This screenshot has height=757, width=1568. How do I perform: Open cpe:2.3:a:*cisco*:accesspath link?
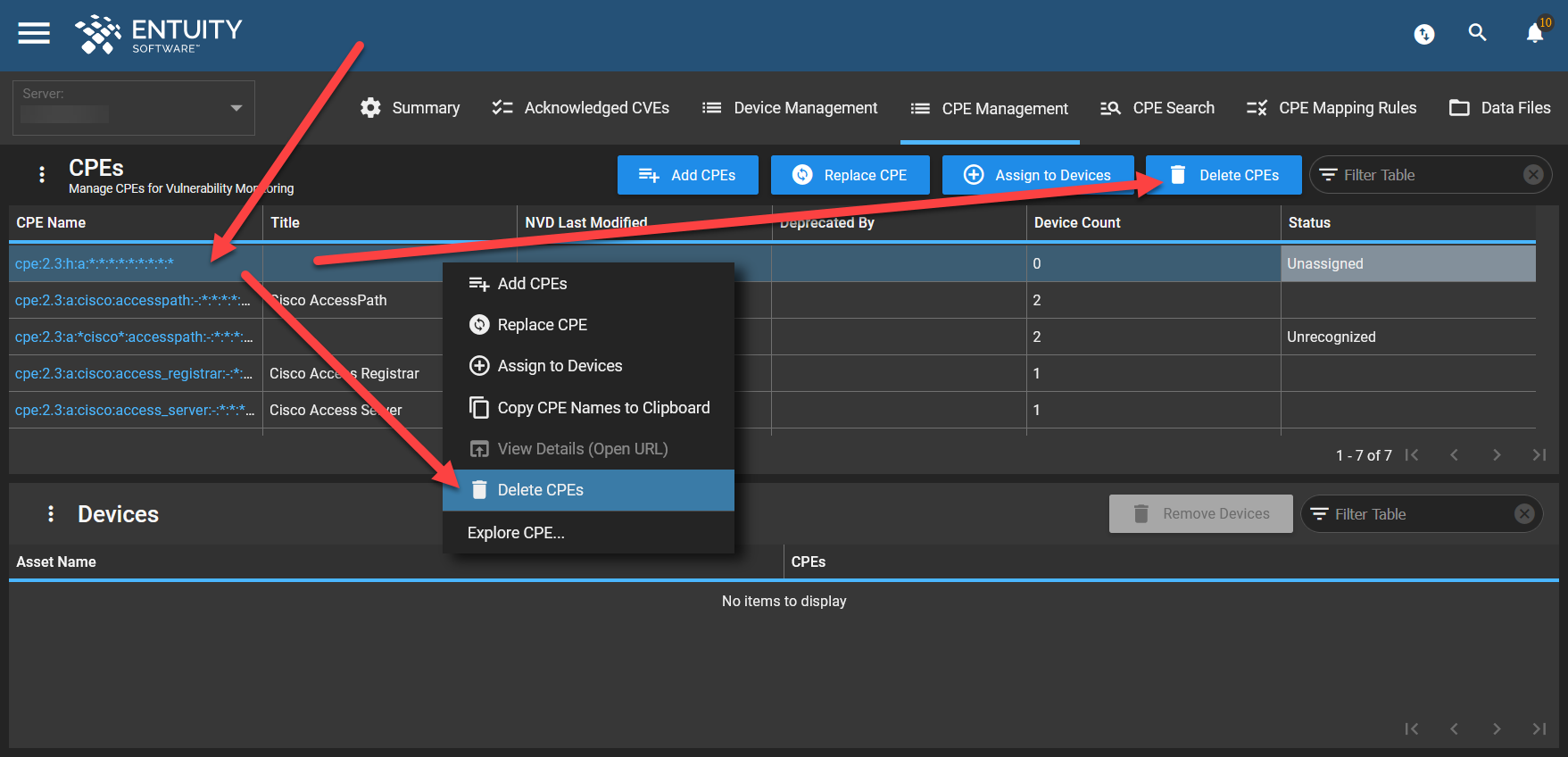coord(134,337)
